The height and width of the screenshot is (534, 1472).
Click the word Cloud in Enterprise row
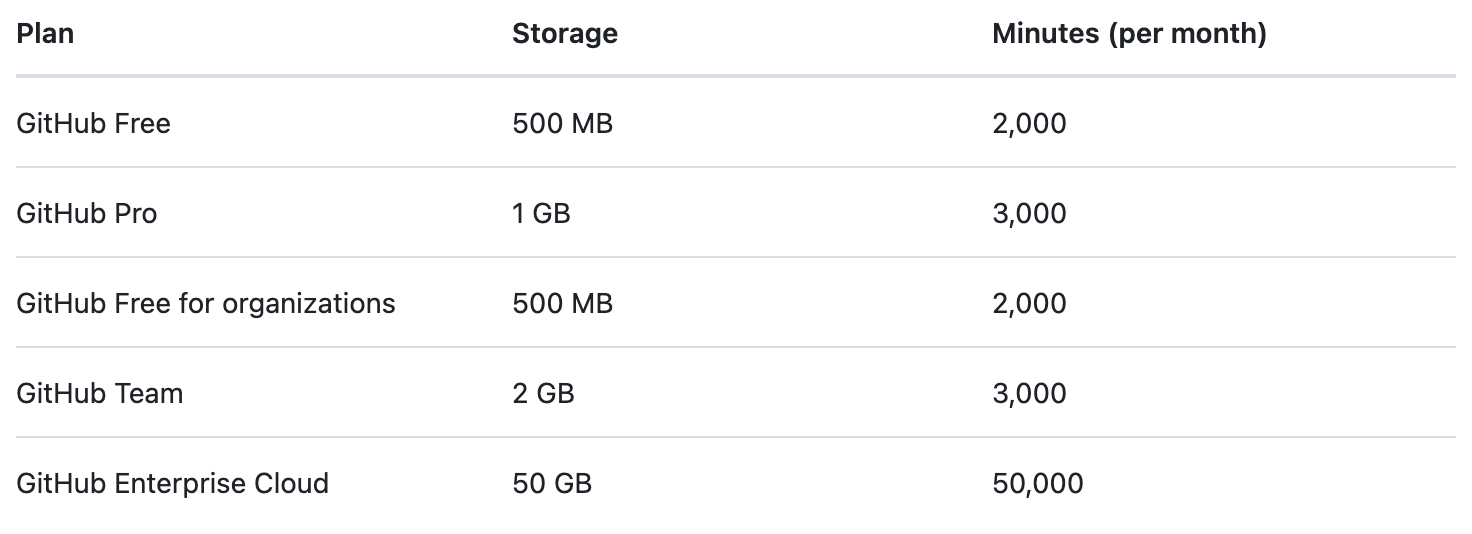tap(293, 484)
